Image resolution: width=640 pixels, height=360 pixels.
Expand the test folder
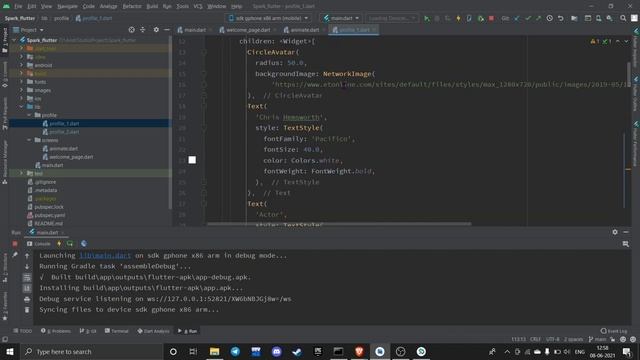(x=22, y=173)
